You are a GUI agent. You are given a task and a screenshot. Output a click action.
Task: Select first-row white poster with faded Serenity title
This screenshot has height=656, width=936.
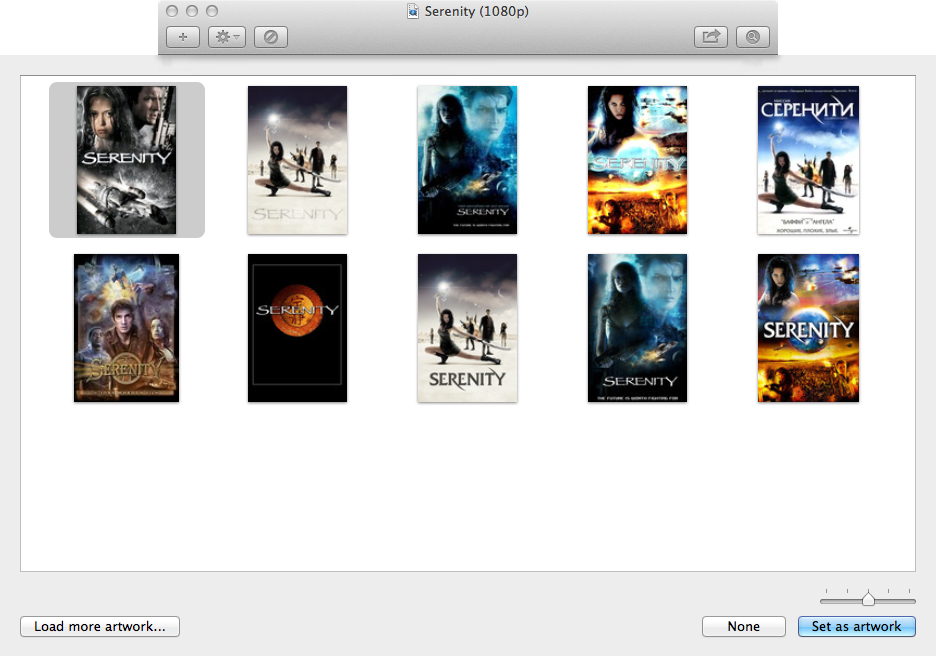tap(297, 160)
